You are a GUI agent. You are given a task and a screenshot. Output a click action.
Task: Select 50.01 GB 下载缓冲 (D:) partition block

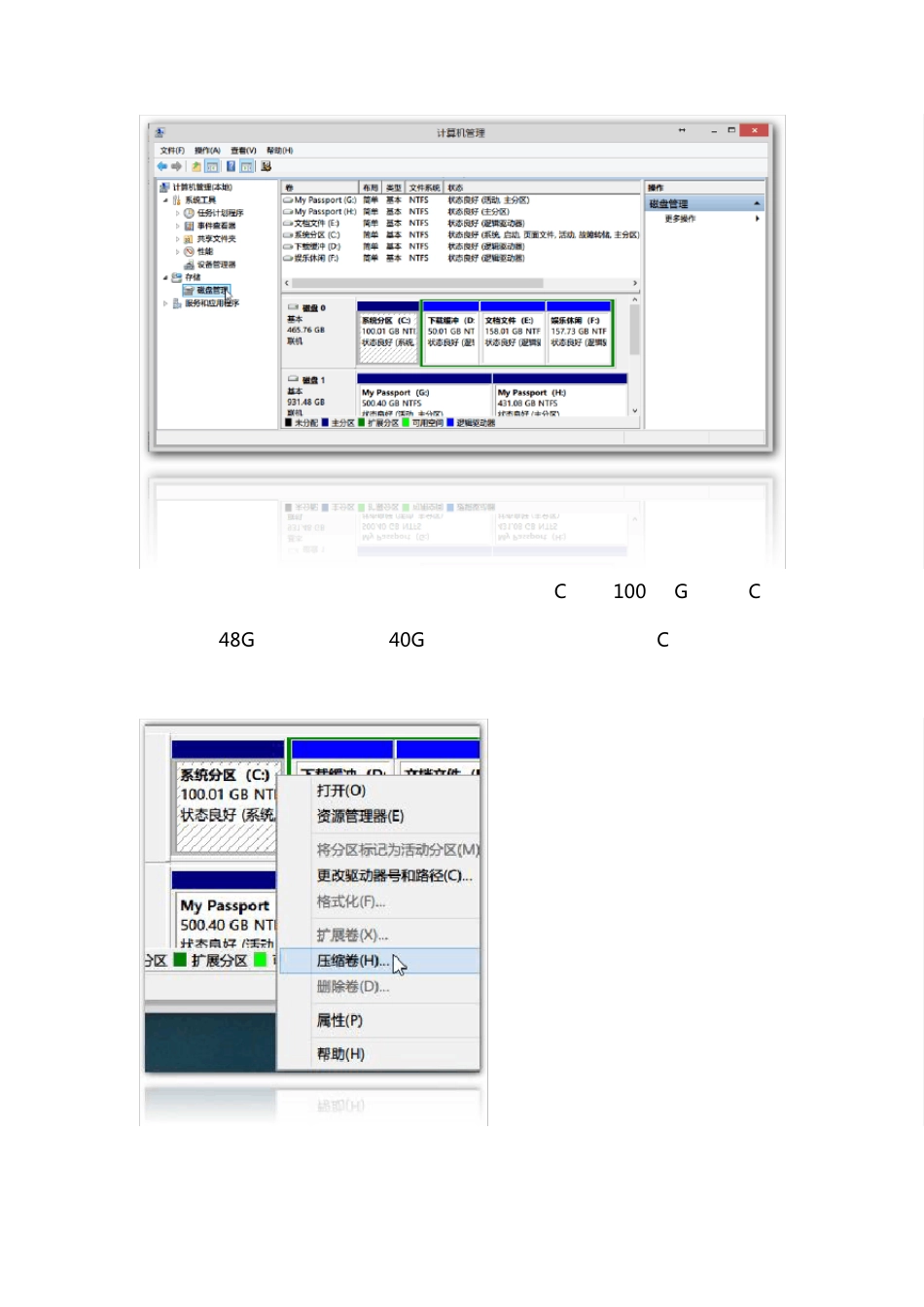451,334
